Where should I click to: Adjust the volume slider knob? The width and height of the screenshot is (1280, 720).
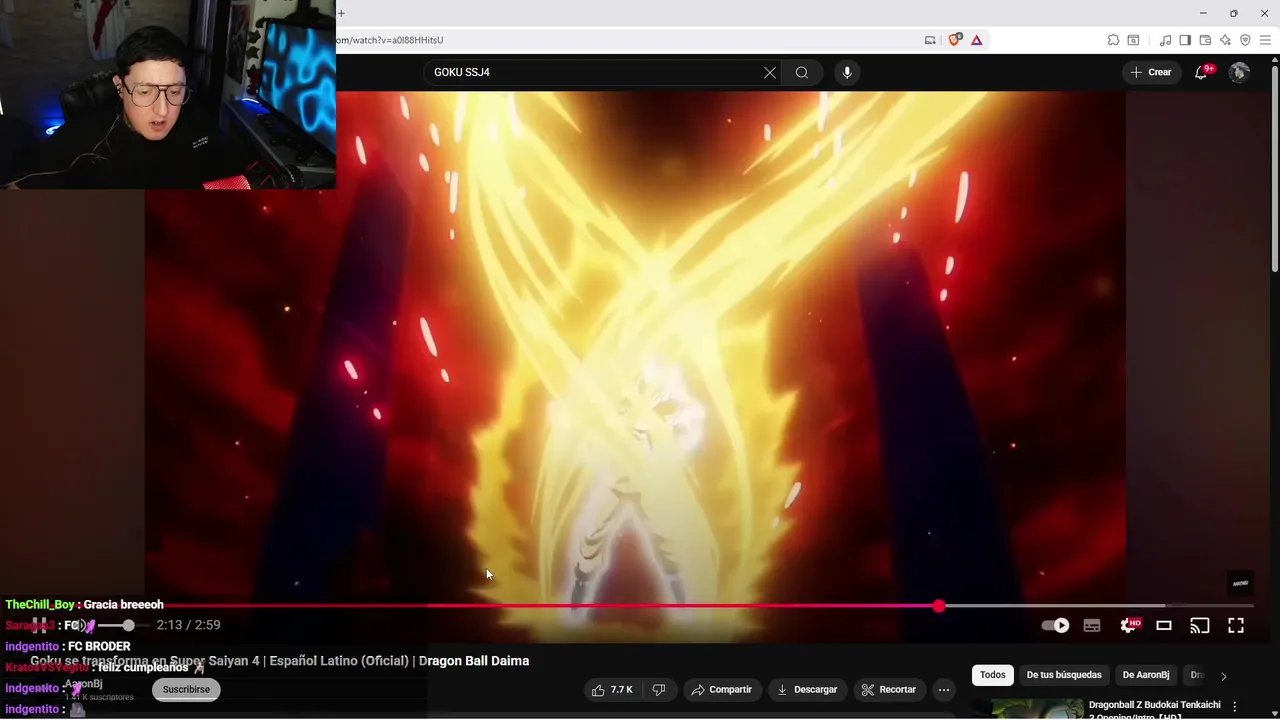pyautogui.click(x=128, y=625)
